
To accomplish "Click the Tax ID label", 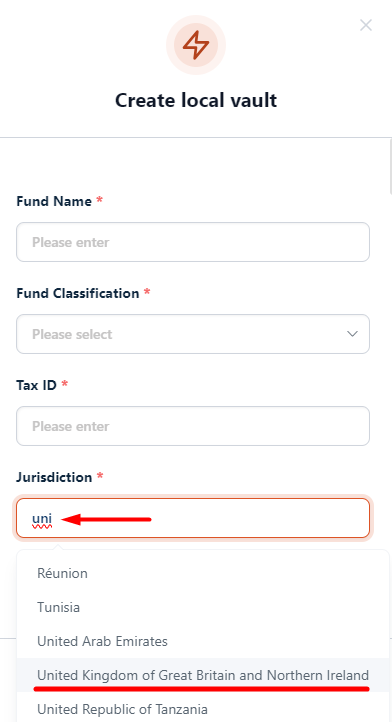I will tap(36, 385).
